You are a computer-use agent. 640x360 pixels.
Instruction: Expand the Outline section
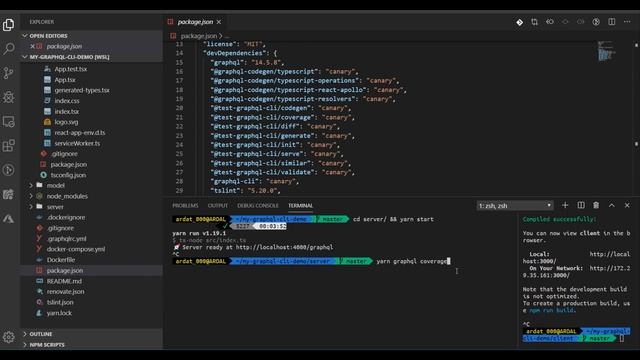(91, 334)
